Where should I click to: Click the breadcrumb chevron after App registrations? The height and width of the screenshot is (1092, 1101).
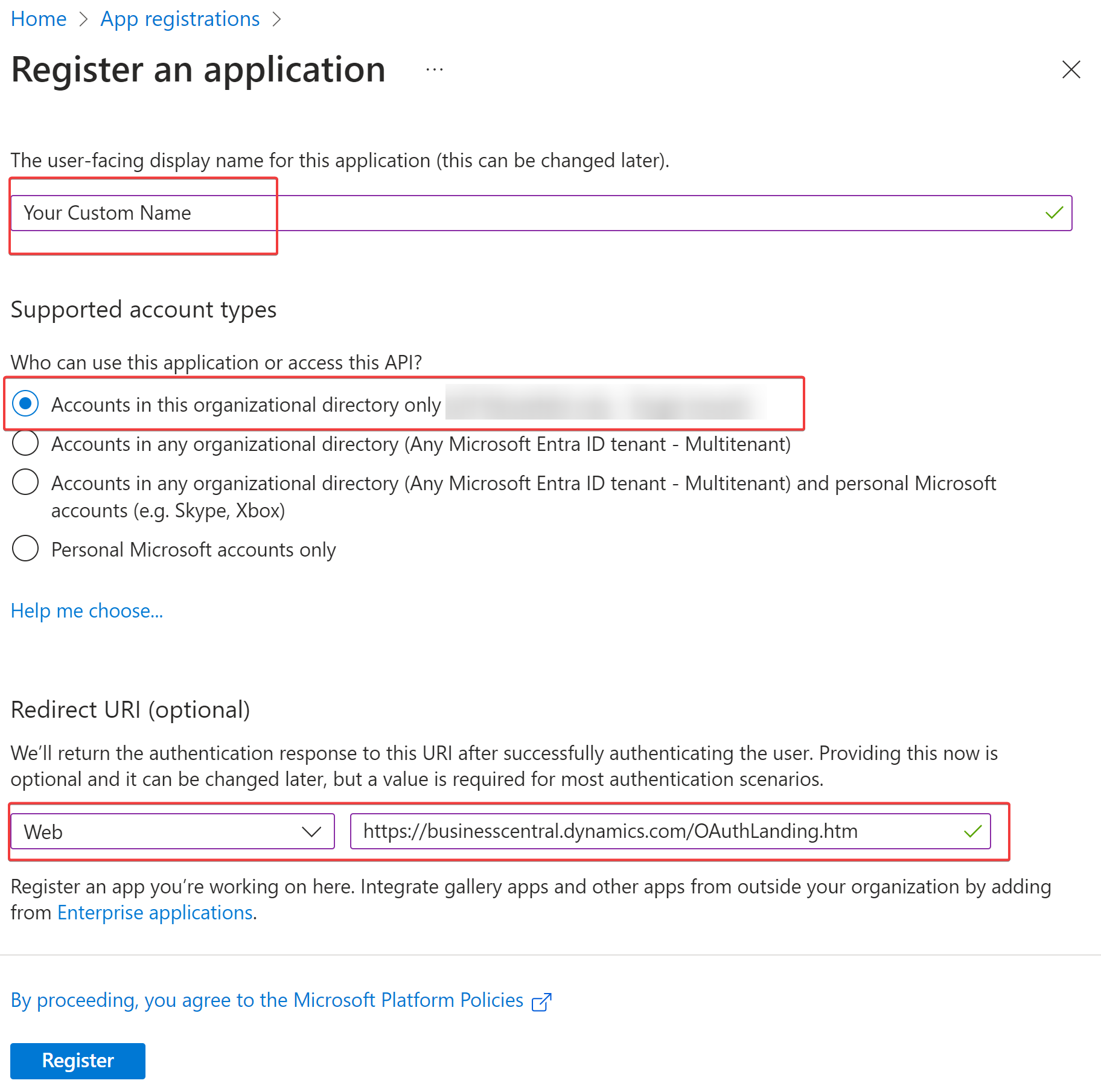click(276, 19)
